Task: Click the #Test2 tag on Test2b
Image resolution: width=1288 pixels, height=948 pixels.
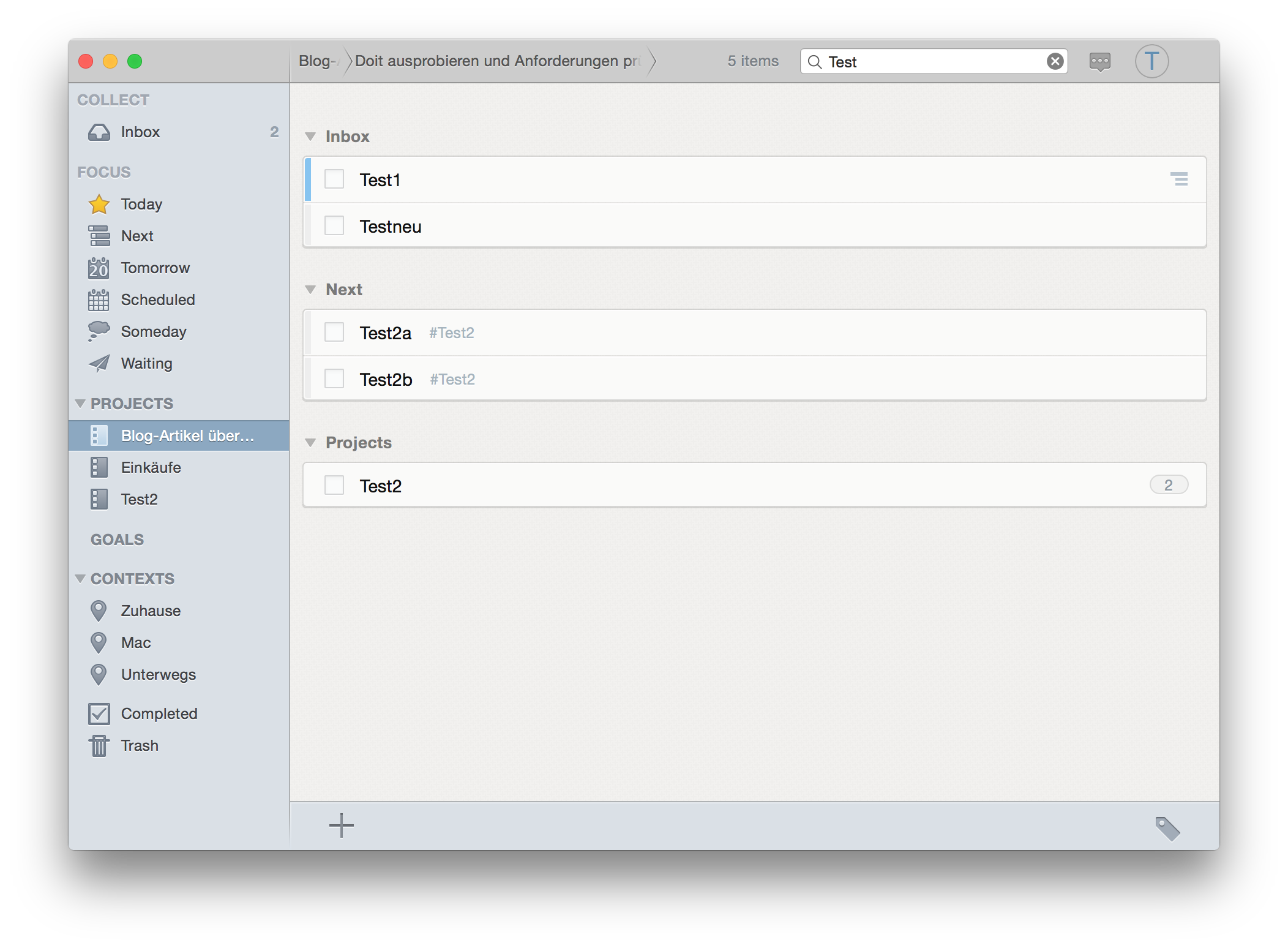Action: pyautogui.click(x=452, y=379)
